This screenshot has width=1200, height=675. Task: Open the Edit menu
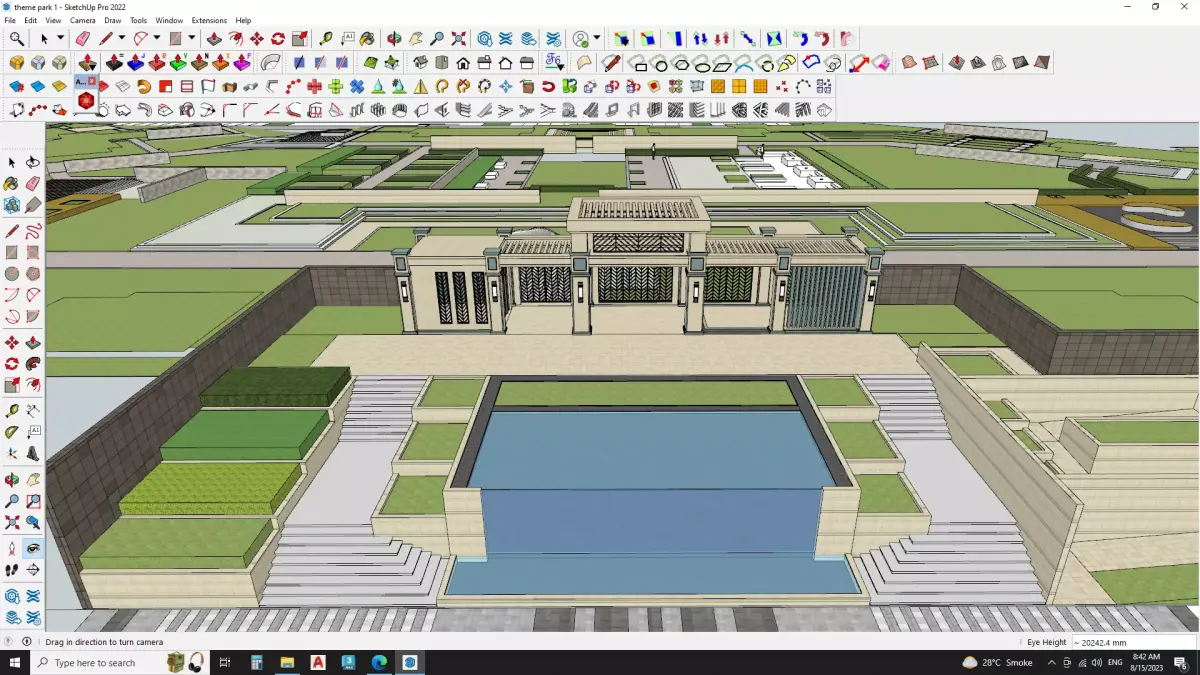(x=31, y=20)
